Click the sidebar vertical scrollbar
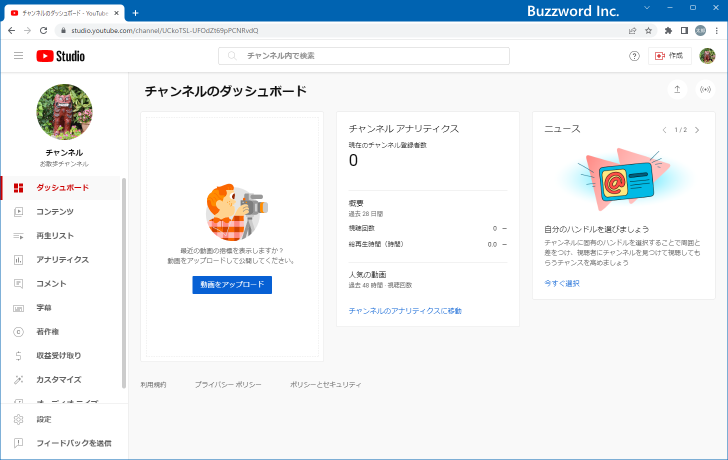 click(124, 283)
